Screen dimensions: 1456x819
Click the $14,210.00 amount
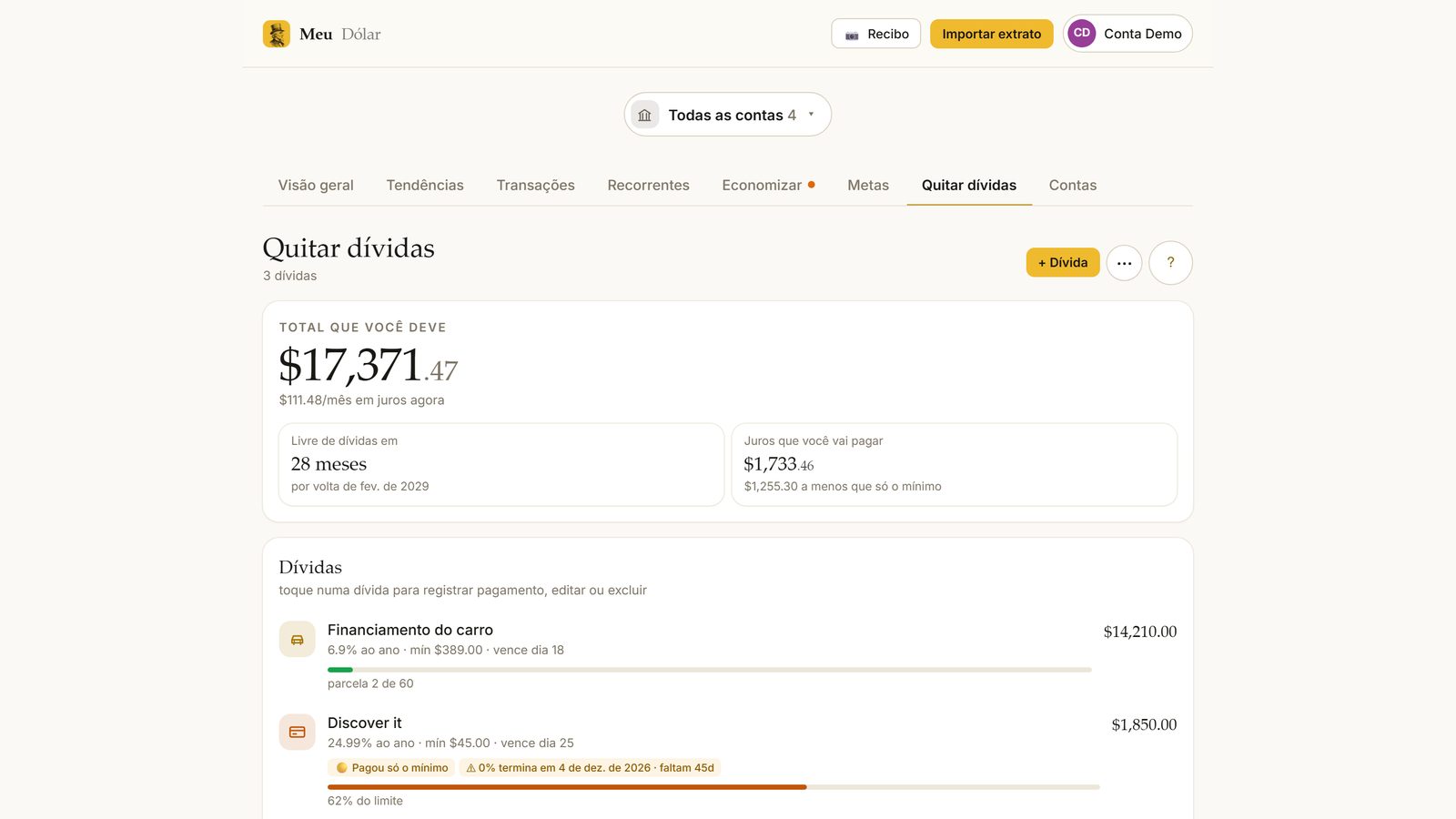tap(1139, 632)
